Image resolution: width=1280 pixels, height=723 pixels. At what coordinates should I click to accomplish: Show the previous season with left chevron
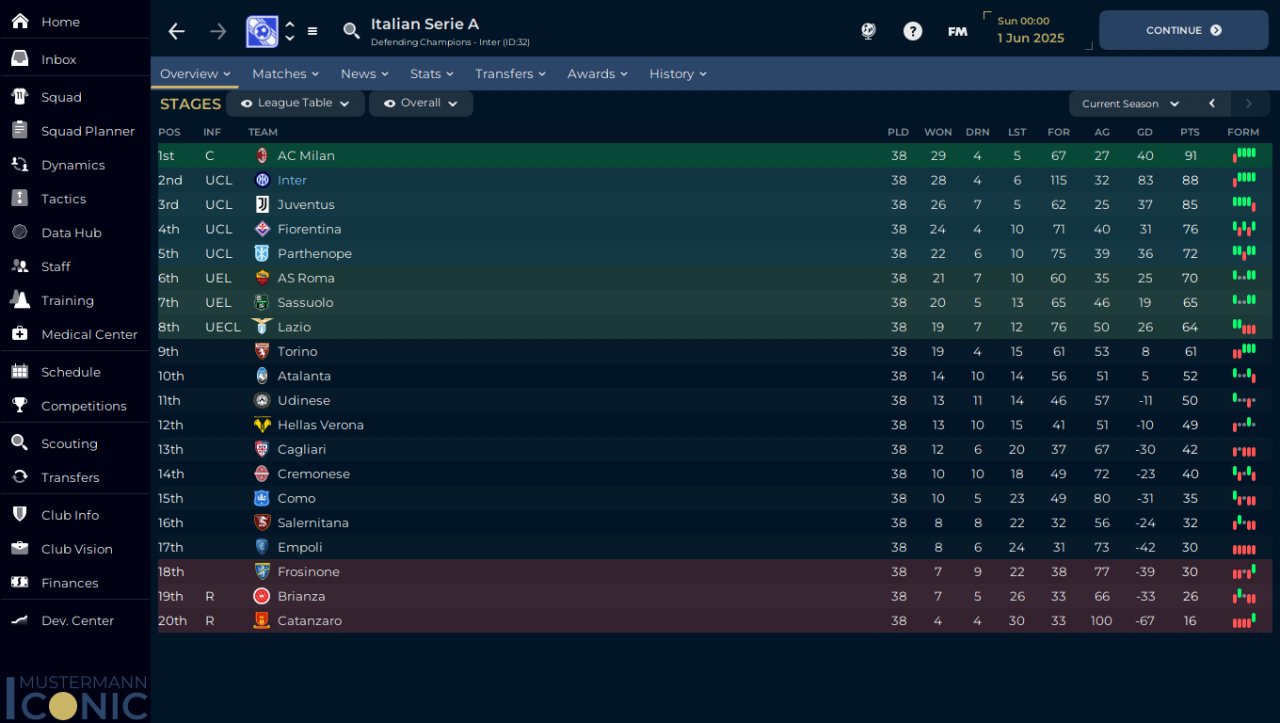click(1212, 103)
